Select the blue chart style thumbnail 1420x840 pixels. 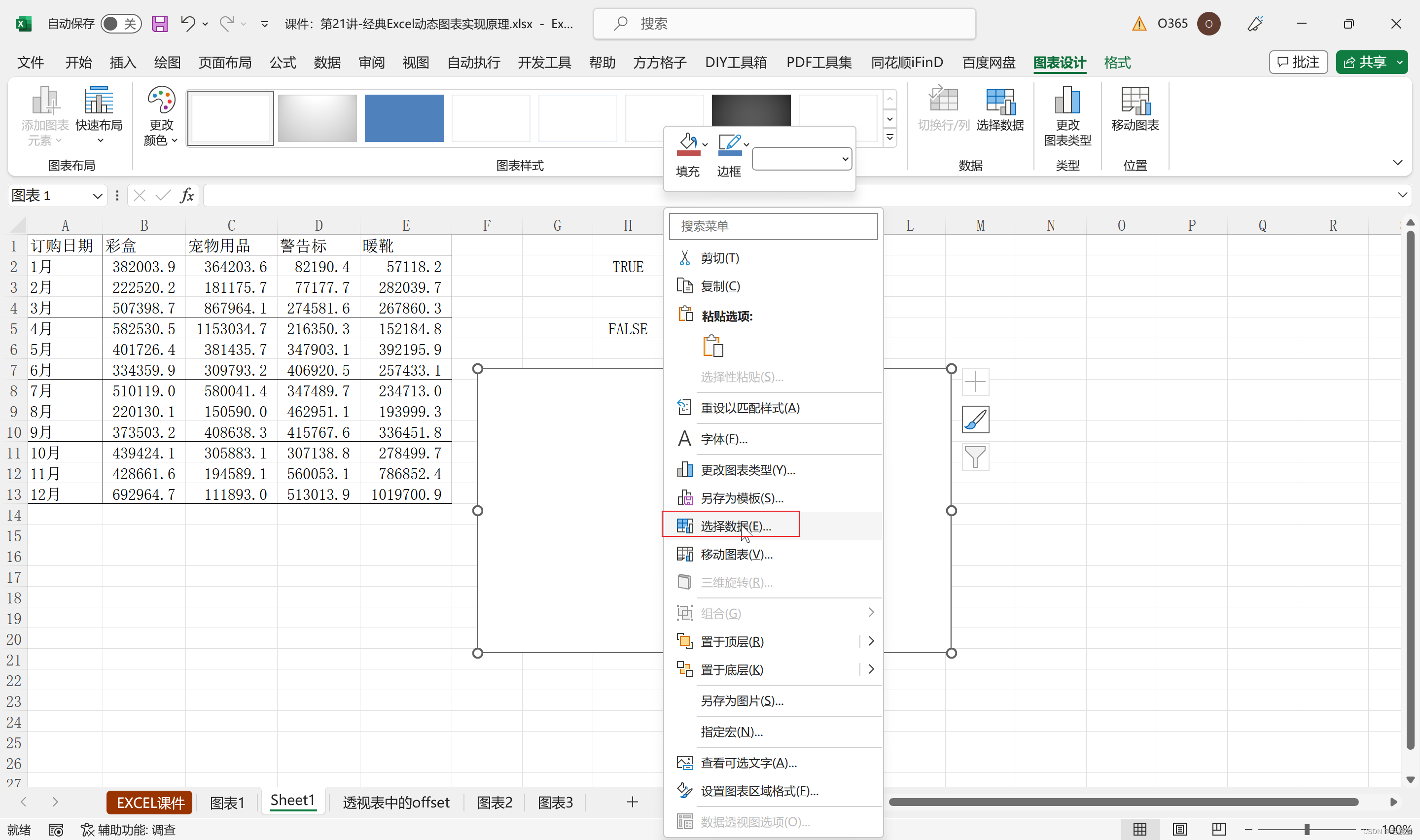(x=403, y=118)
